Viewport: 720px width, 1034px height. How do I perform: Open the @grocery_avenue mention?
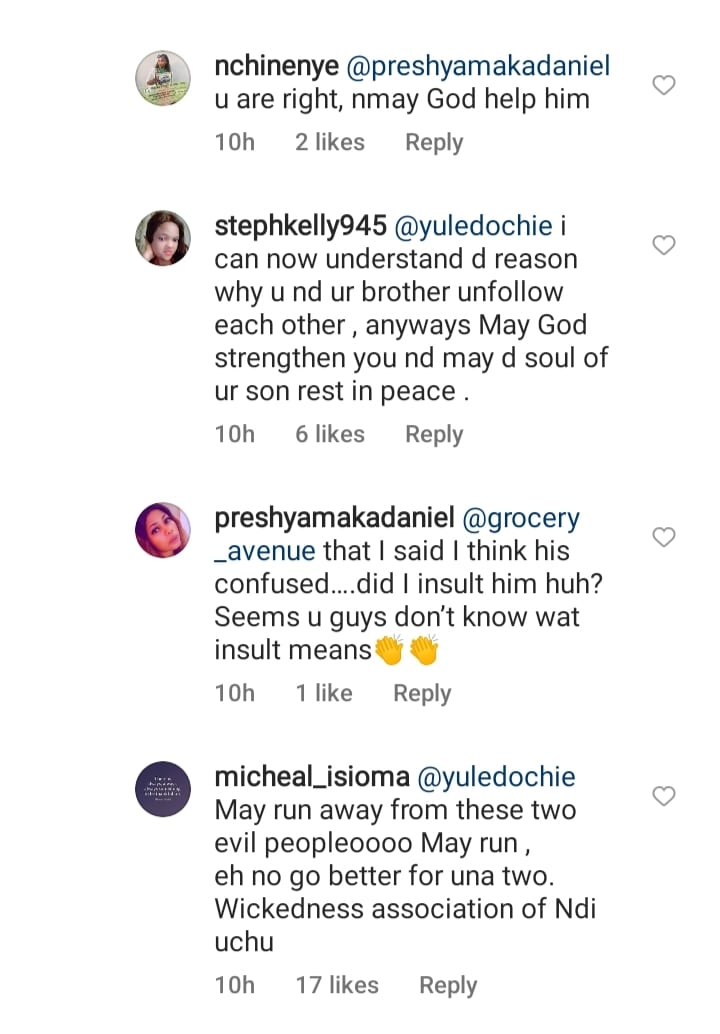point(520,520)
